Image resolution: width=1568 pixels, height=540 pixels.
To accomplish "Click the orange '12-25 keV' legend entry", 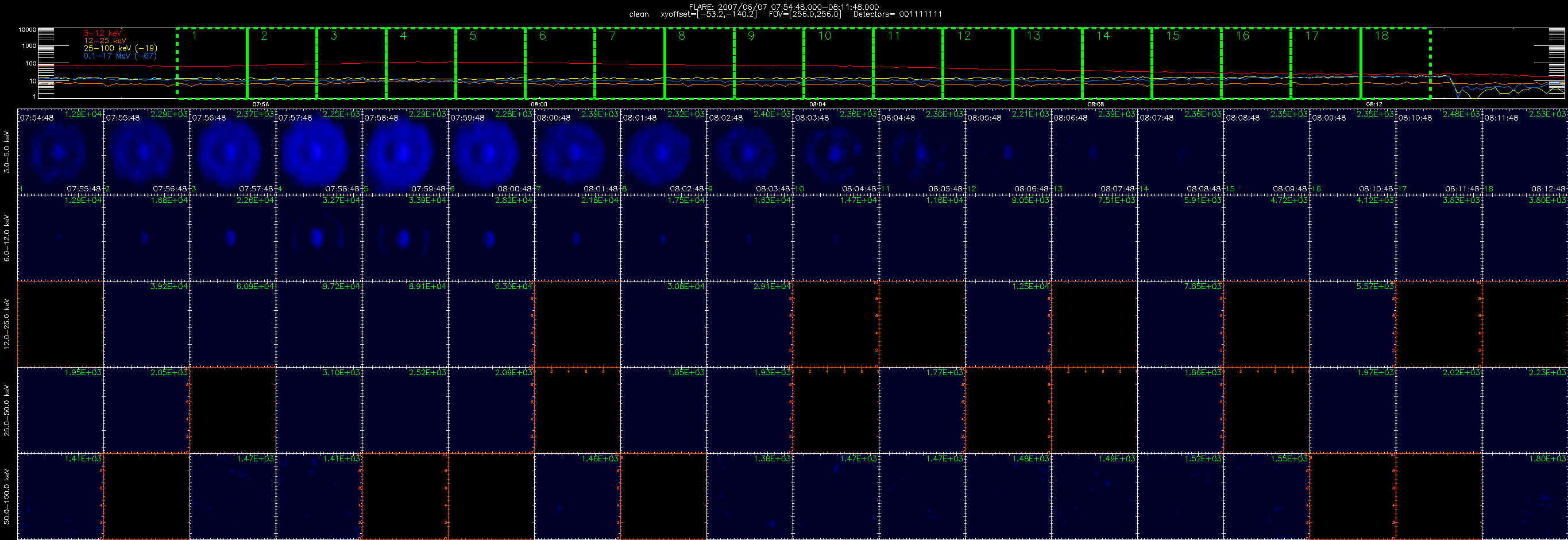I will click(x=105, y=40).
